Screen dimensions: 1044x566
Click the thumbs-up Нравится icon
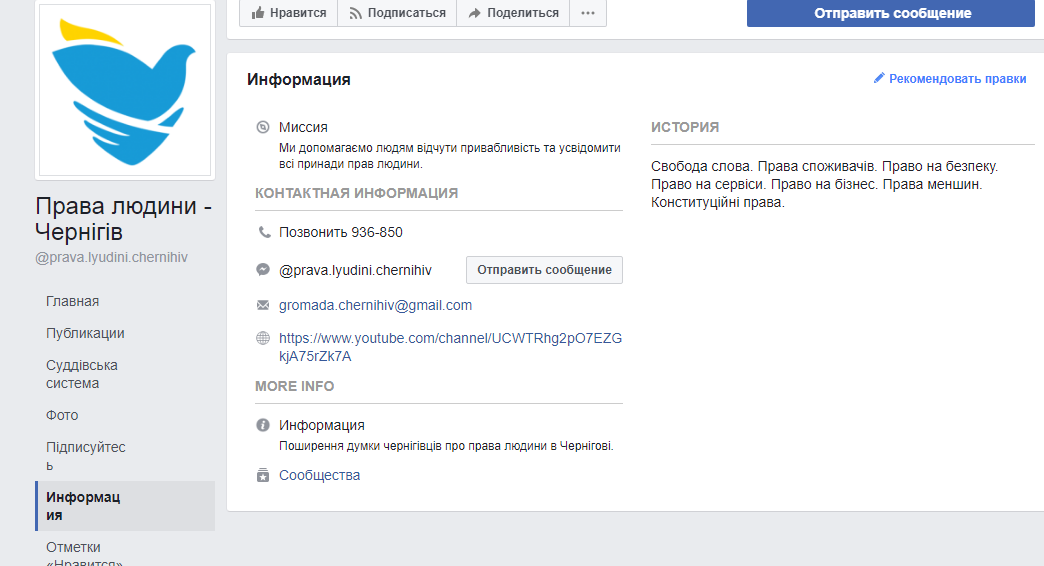point(258,13)
